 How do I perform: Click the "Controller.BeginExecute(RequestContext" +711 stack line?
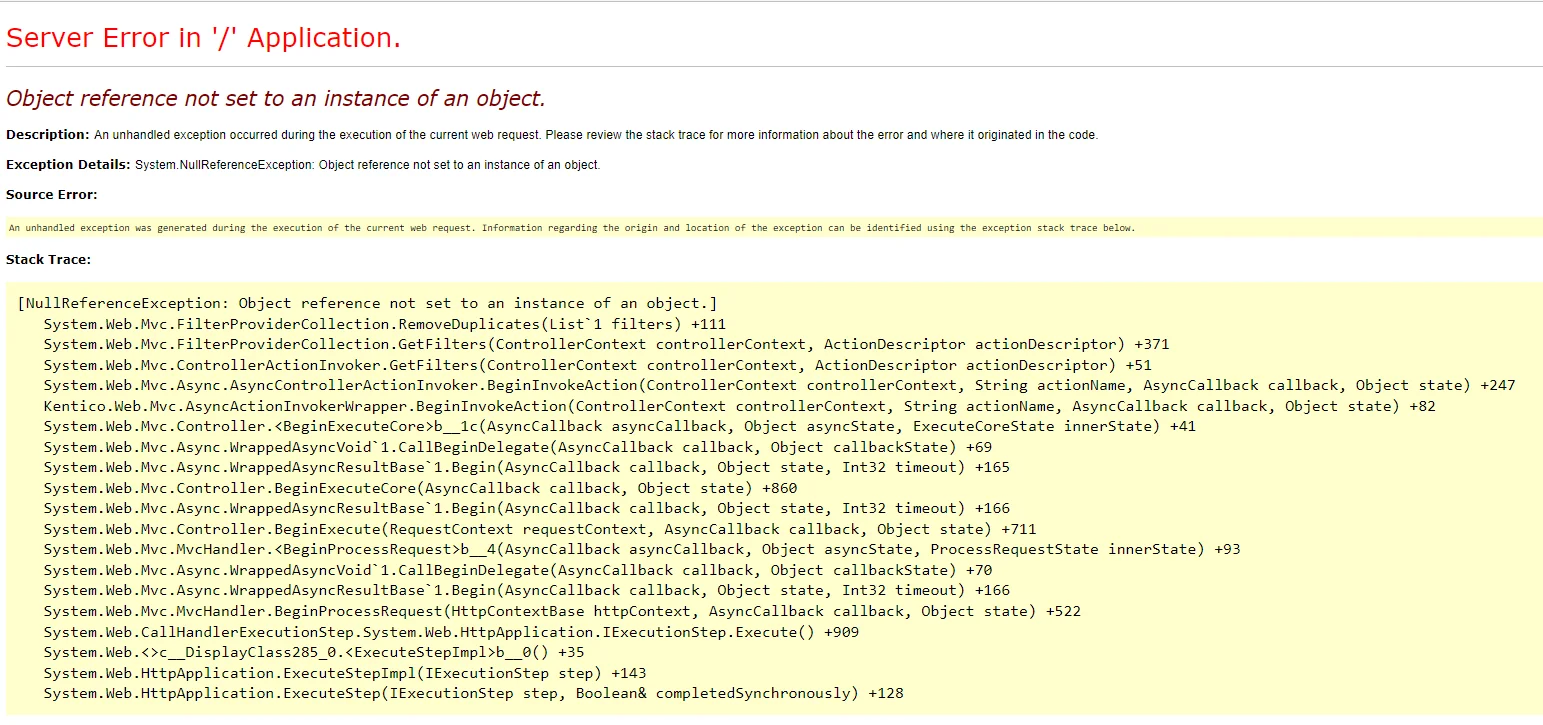540,529
